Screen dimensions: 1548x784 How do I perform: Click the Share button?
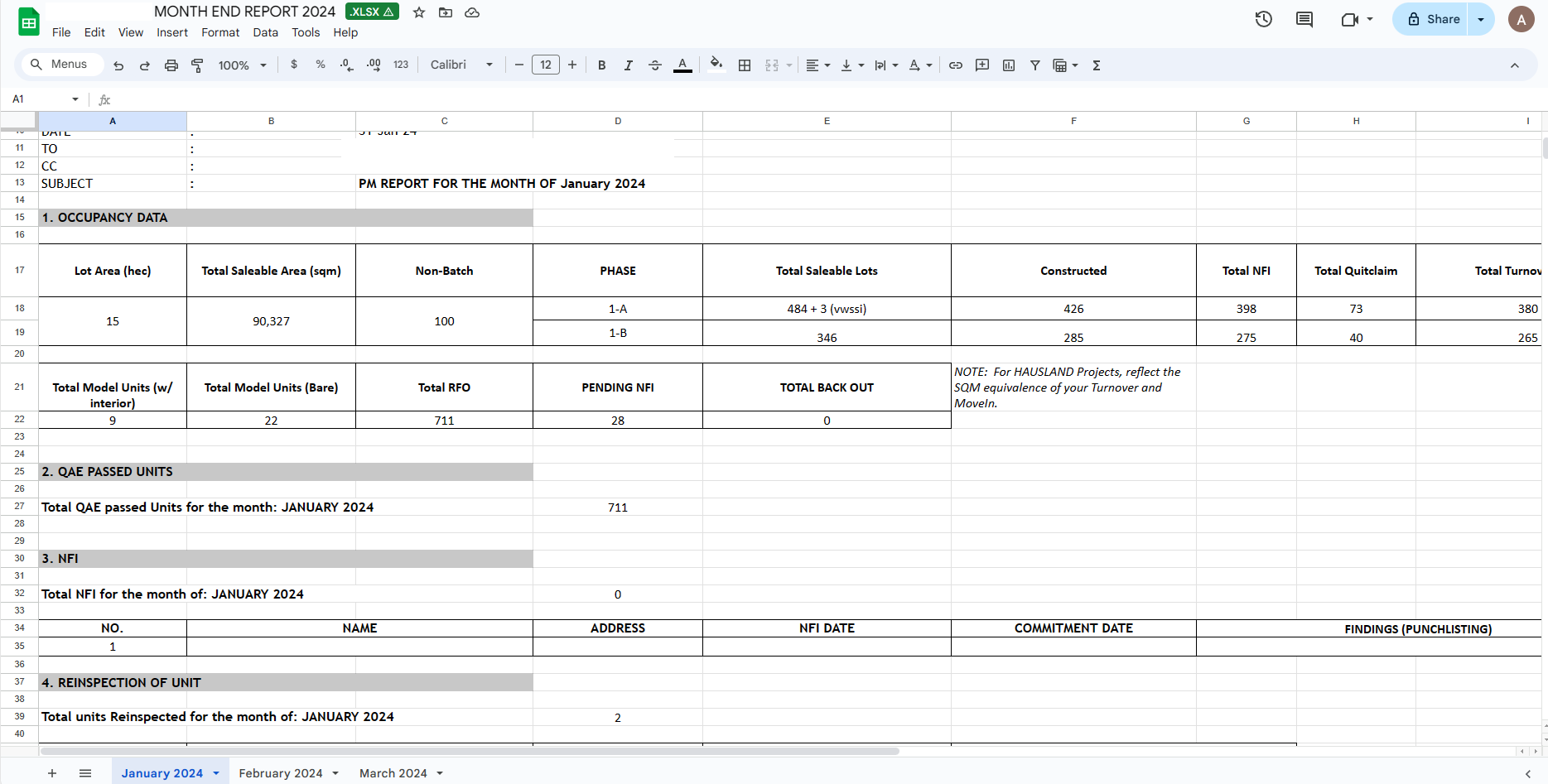tap(1430, 19)
